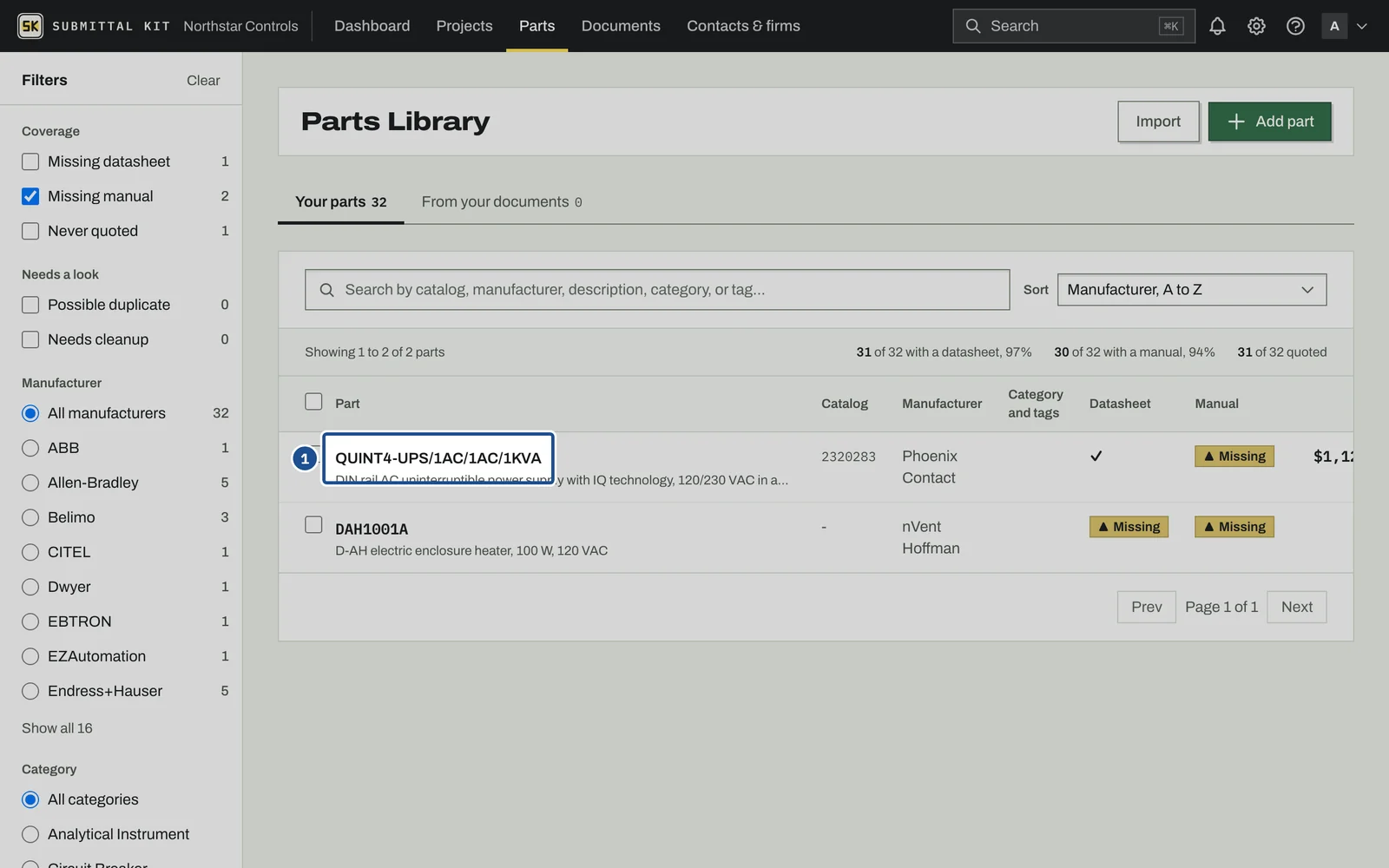Screen dimensions: 1389x868
Task: Select all parts header checkbox
Action: [313, 401]
